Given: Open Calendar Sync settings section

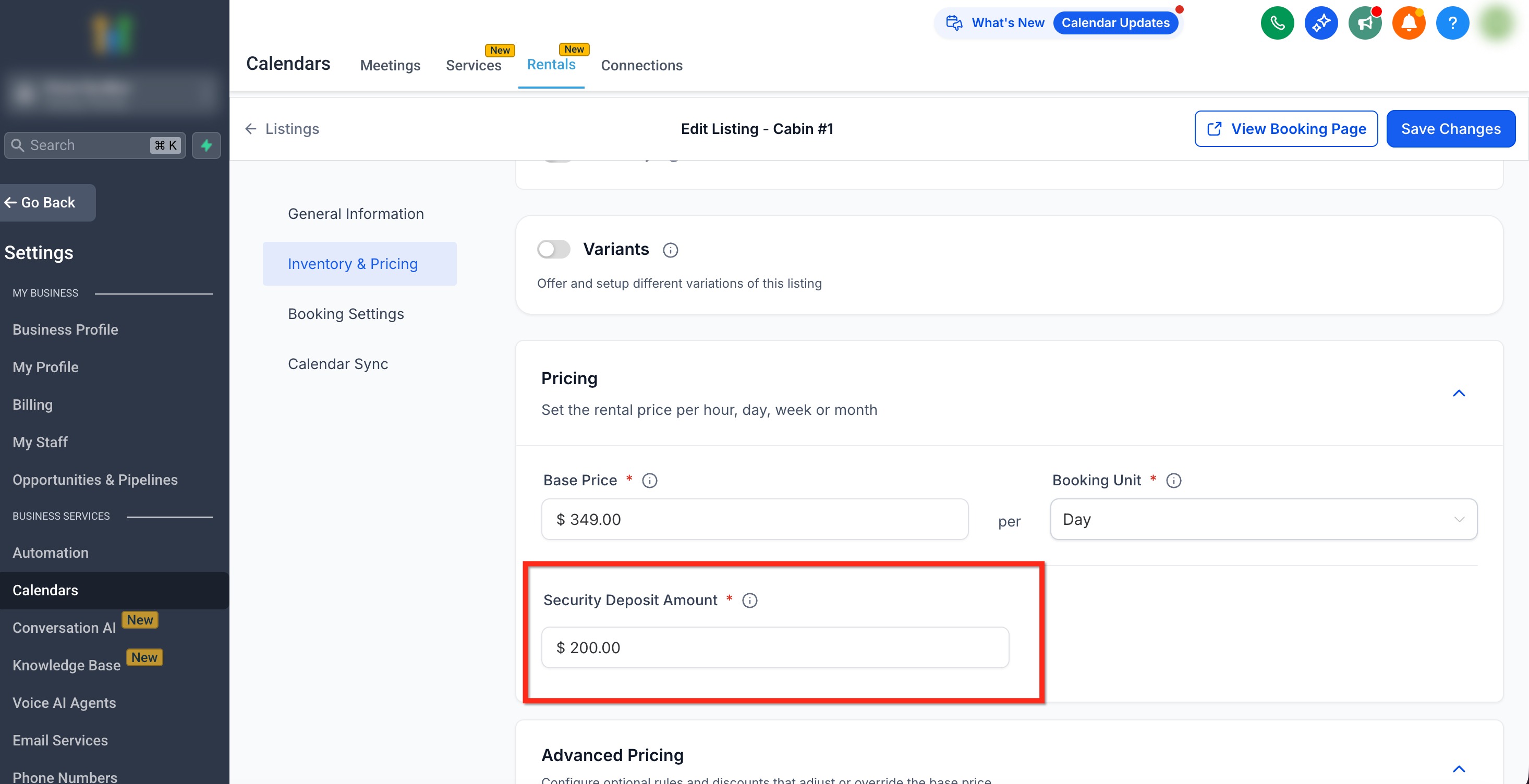Looking at the screenshot, I should click(x=338, y=364).
